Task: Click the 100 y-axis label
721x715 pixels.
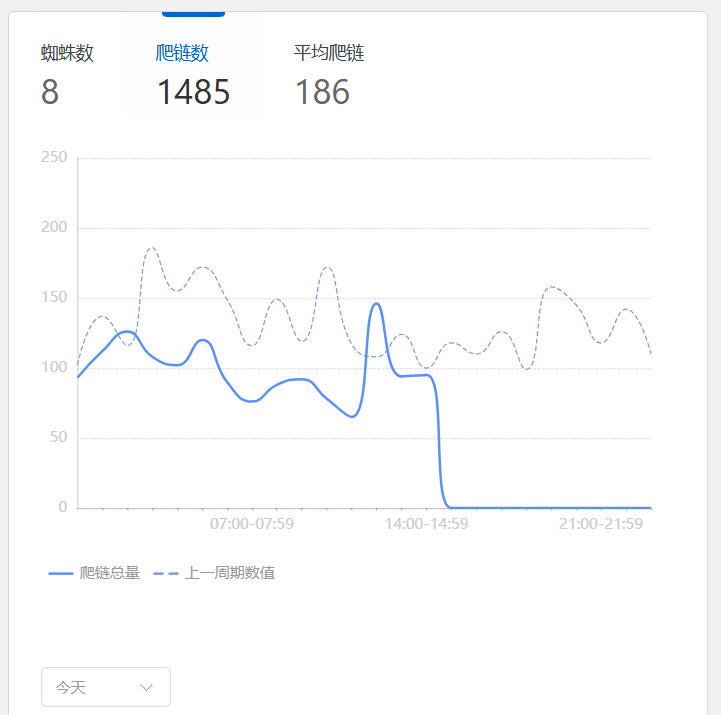Action: click(54, 367)
